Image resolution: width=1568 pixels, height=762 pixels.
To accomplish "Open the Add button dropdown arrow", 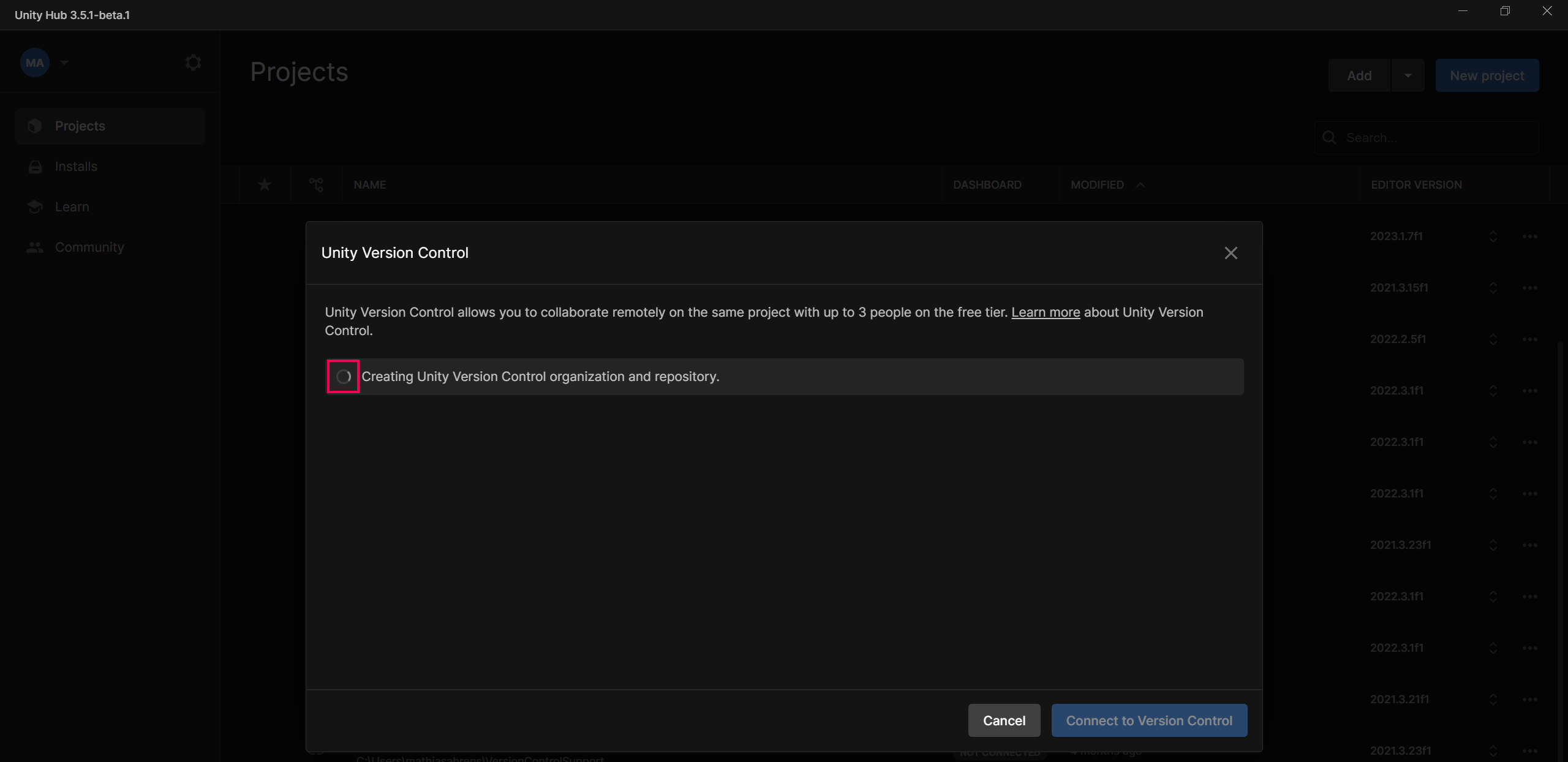I will click(1408, 75).
